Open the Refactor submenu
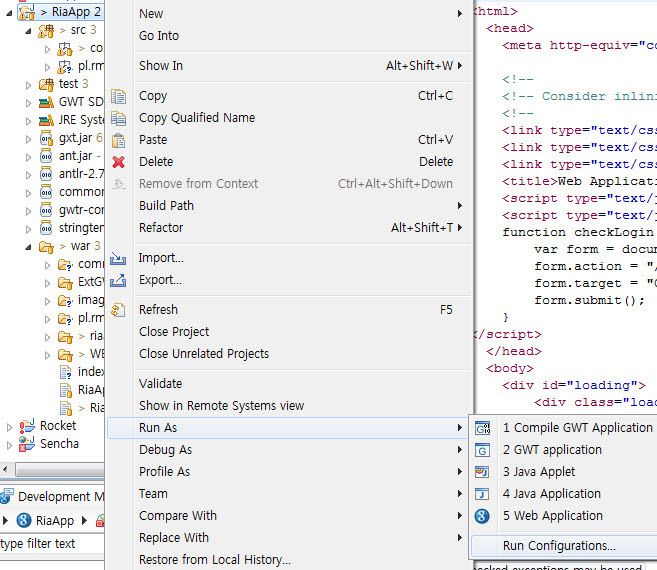This screenshot has height=570, width=657. (289, 228)
